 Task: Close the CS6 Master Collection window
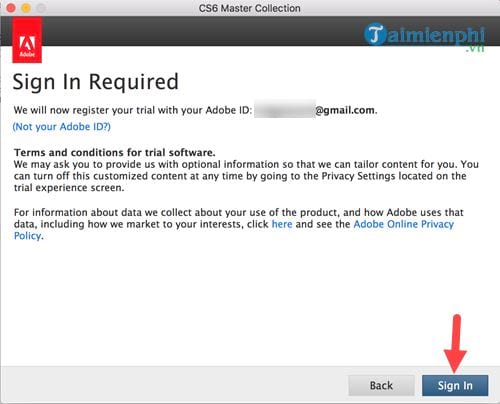[x=11, y=8]
